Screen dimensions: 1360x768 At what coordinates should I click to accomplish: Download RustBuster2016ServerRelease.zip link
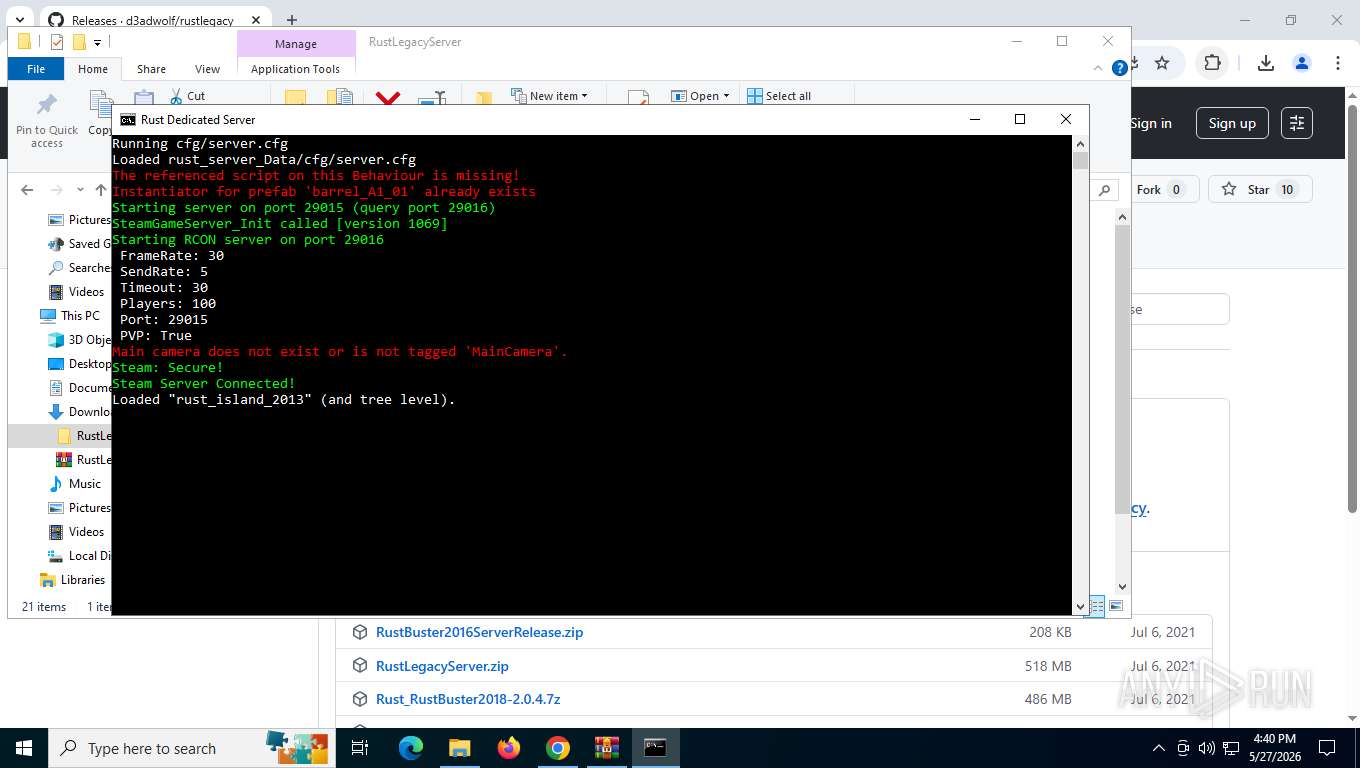point(479,632)
